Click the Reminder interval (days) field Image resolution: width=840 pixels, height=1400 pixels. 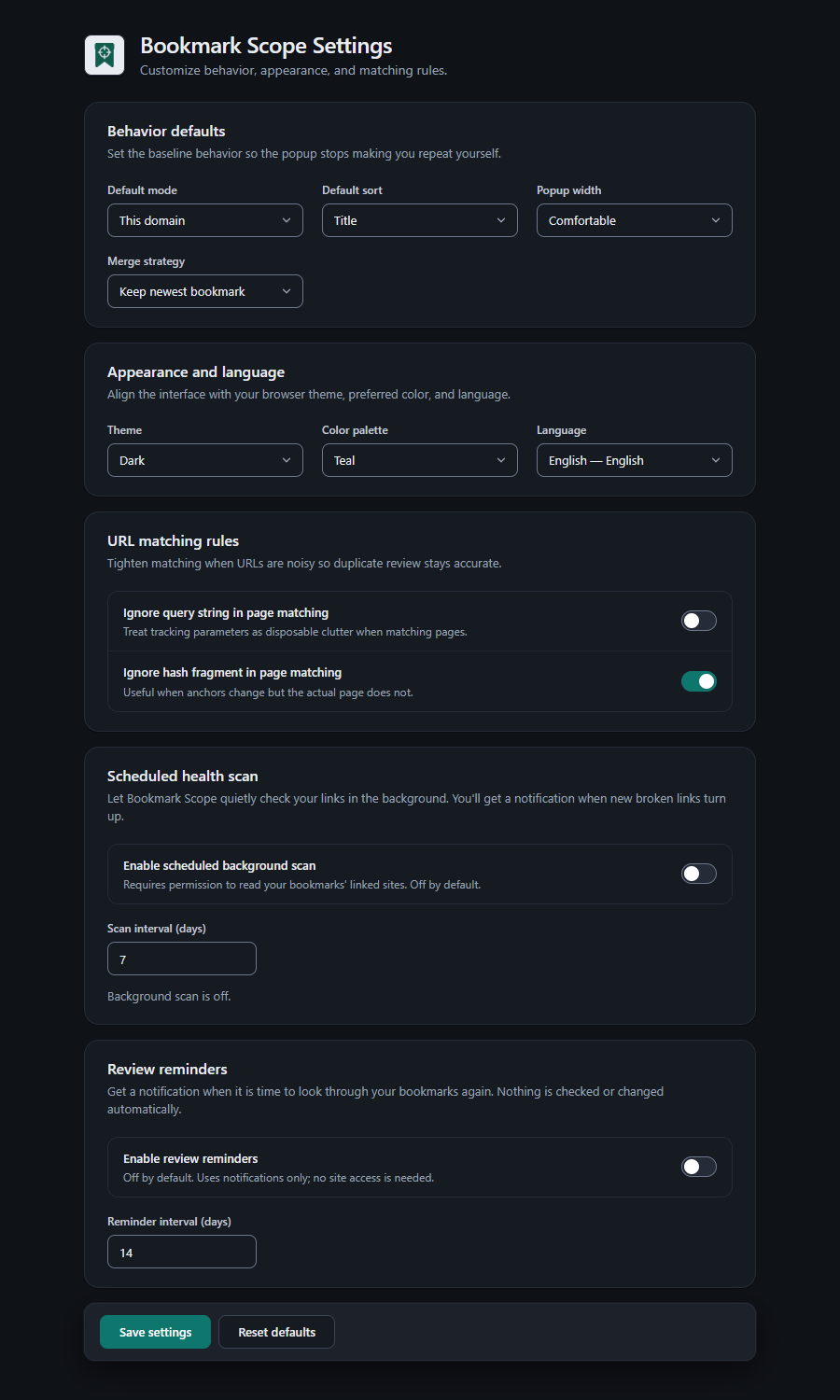click(182, 1252)
